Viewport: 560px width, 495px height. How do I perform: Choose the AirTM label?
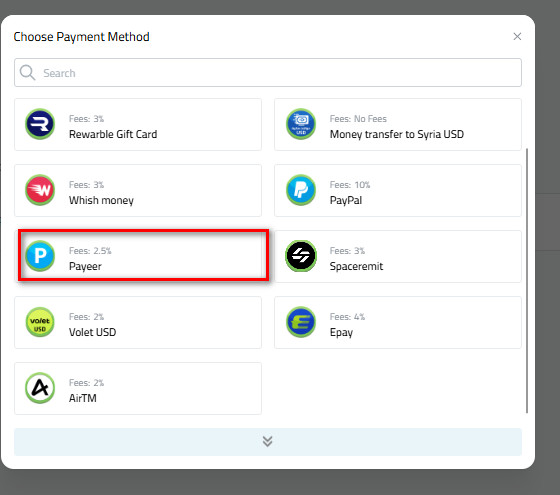click(x=82, y=398)
